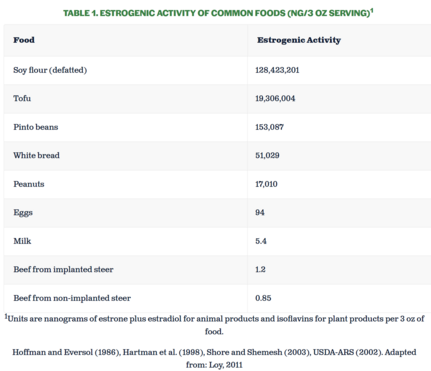Click the Peanuts row label
431x371 pixels.
(29, 184)
